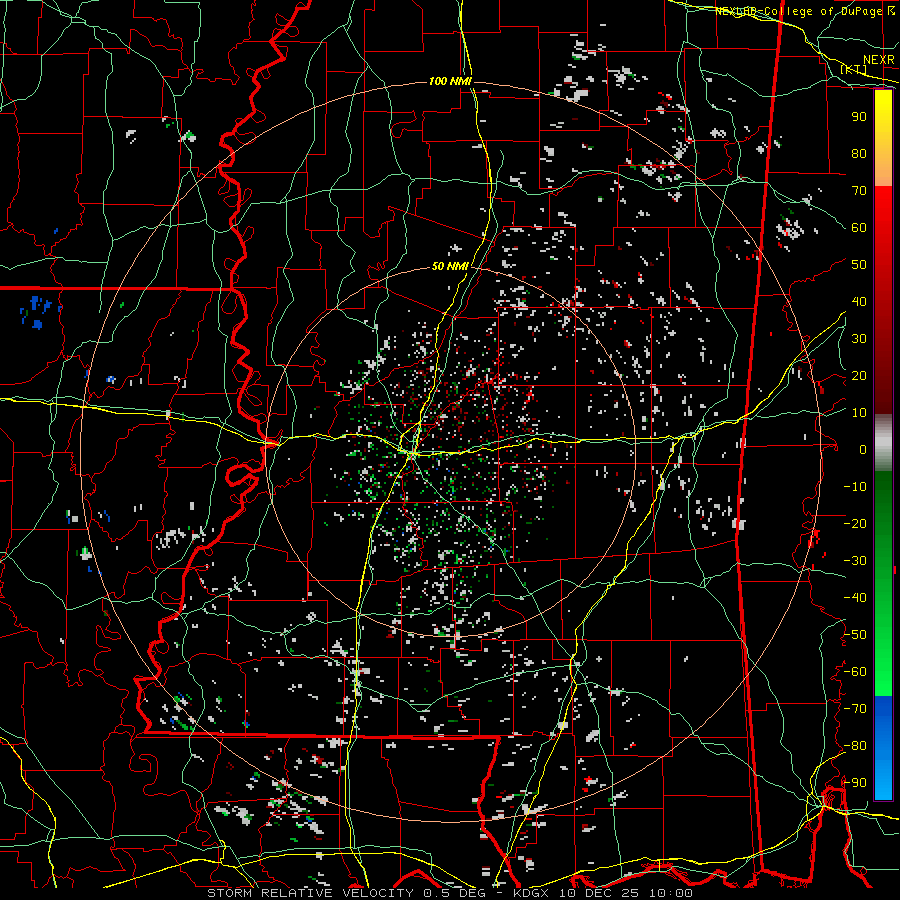Click the 50 value on the velocity scale
The height and width of the screenshot is (900, 900).
(x=859, y=265)
